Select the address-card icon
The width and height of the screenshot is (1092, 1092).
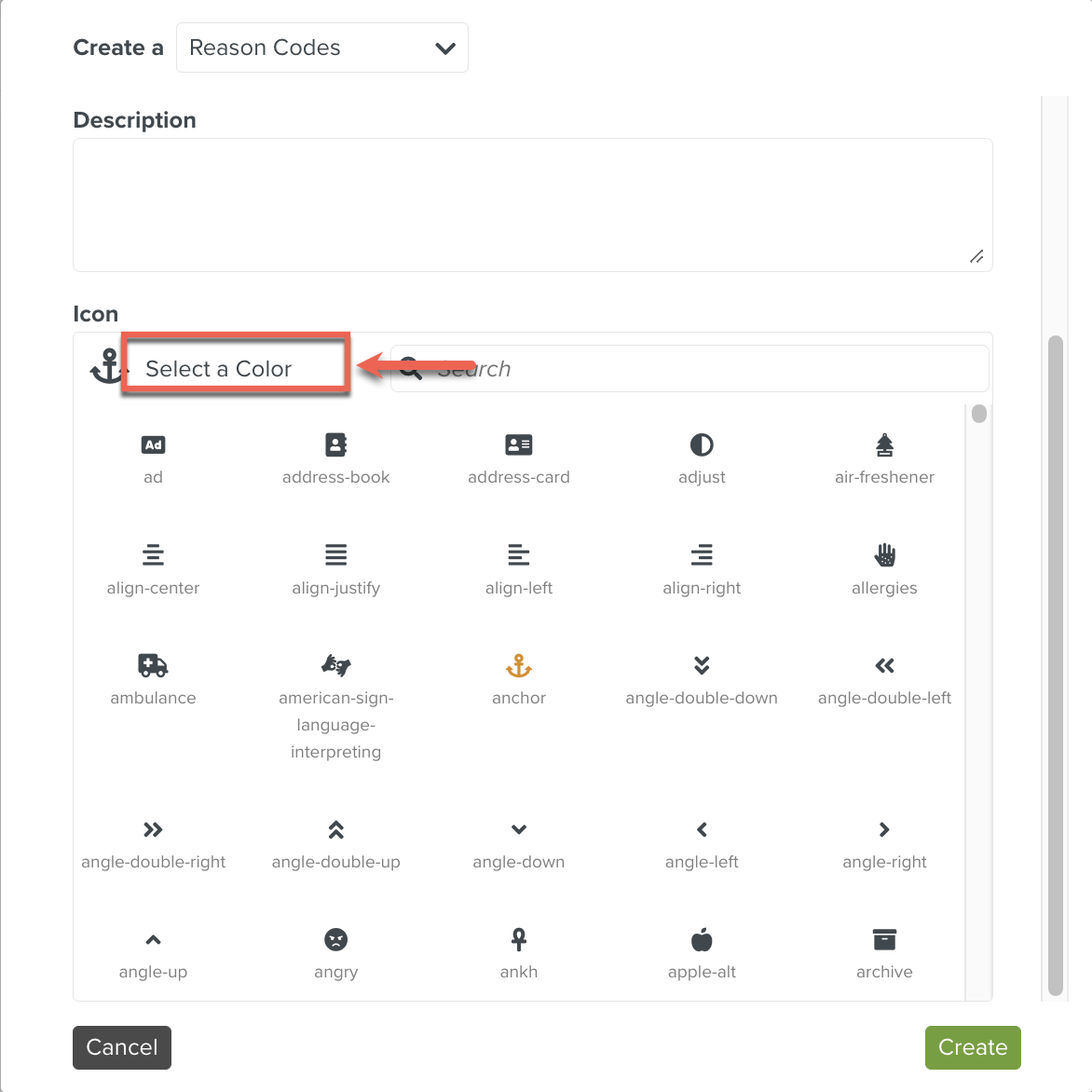[x=519, y=445]
